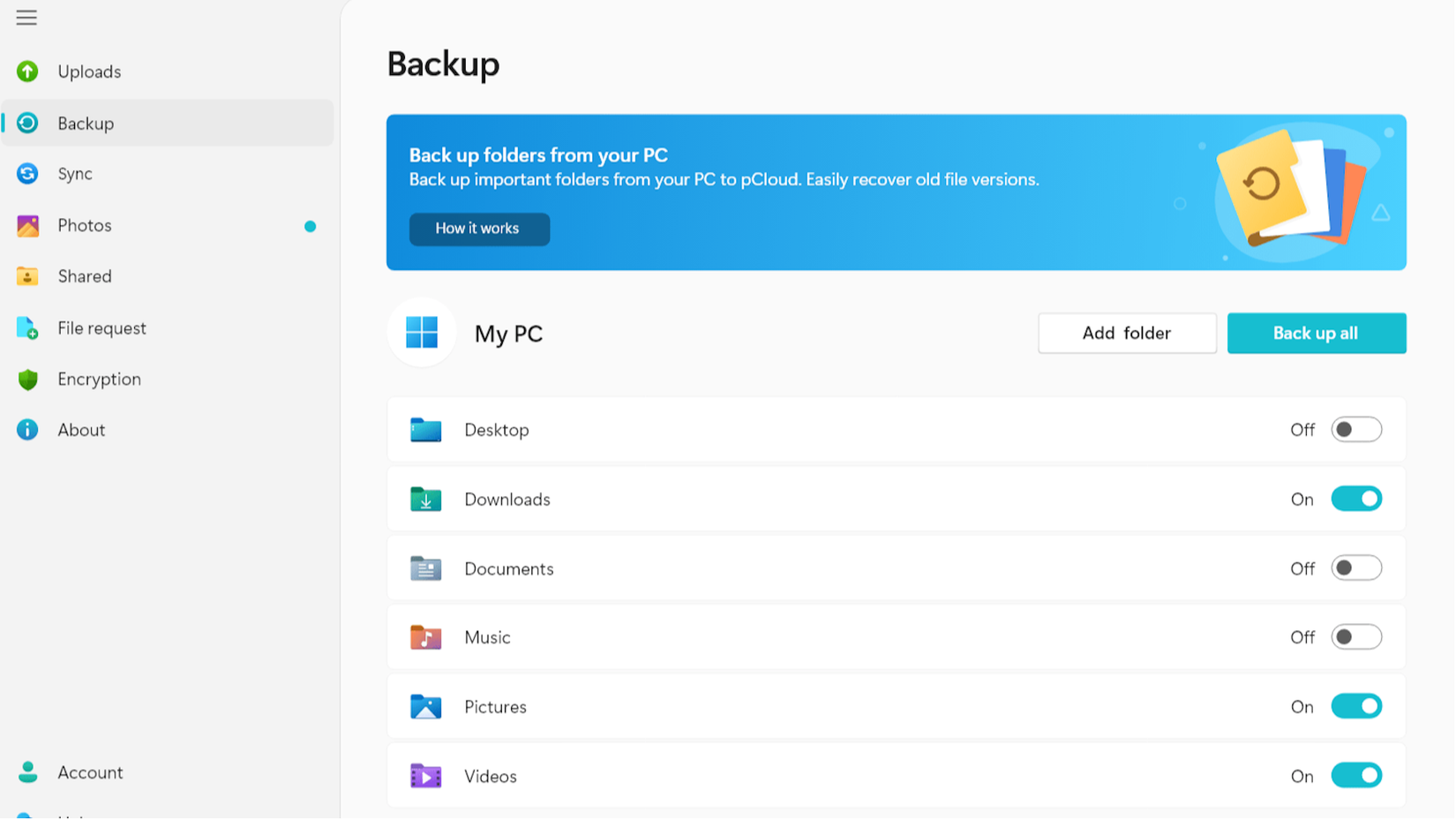Click the About info icon
The image size is (1456, 819).
point(27,430)
